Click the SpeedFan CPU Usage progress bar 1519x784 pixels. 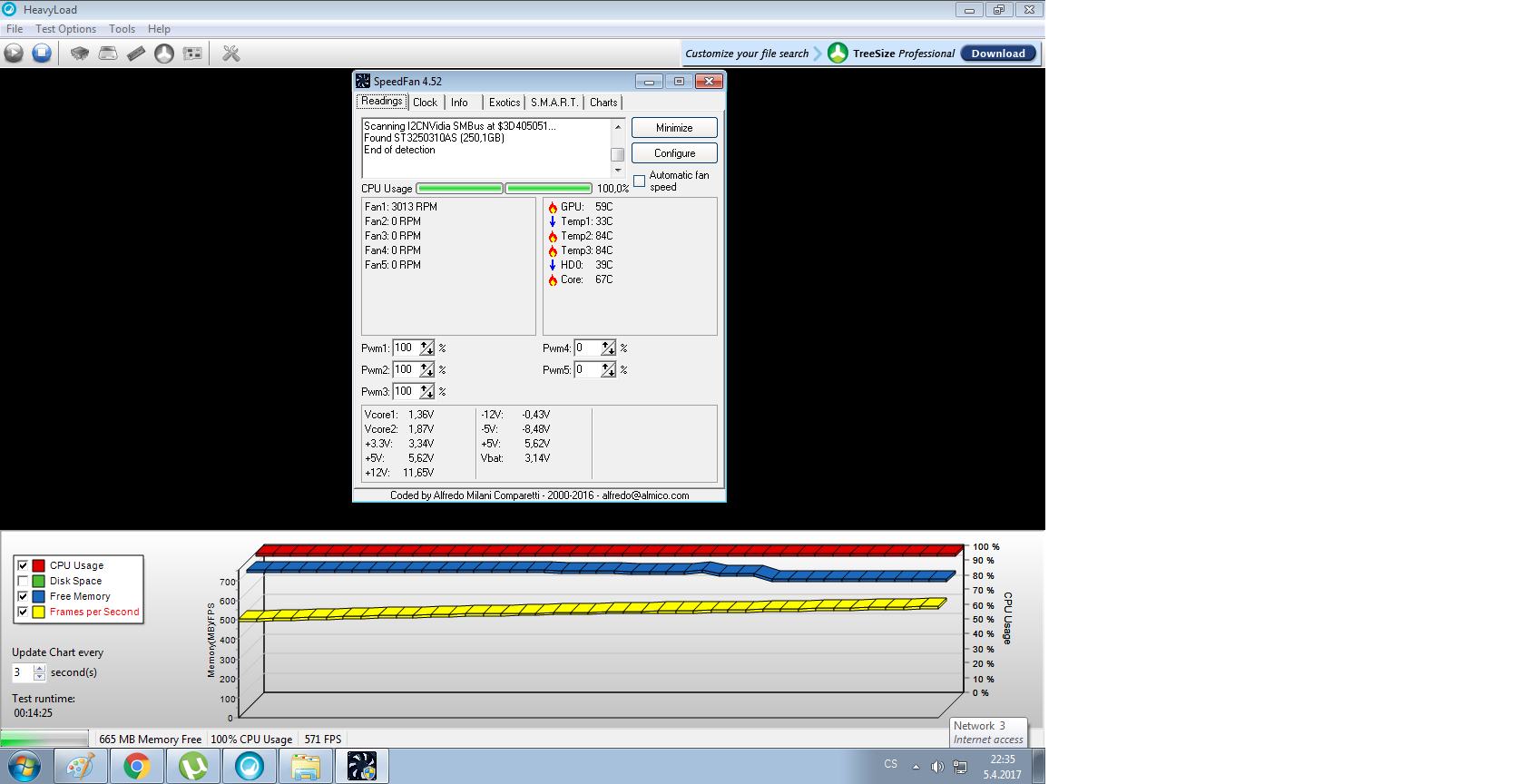pos(504,189)
